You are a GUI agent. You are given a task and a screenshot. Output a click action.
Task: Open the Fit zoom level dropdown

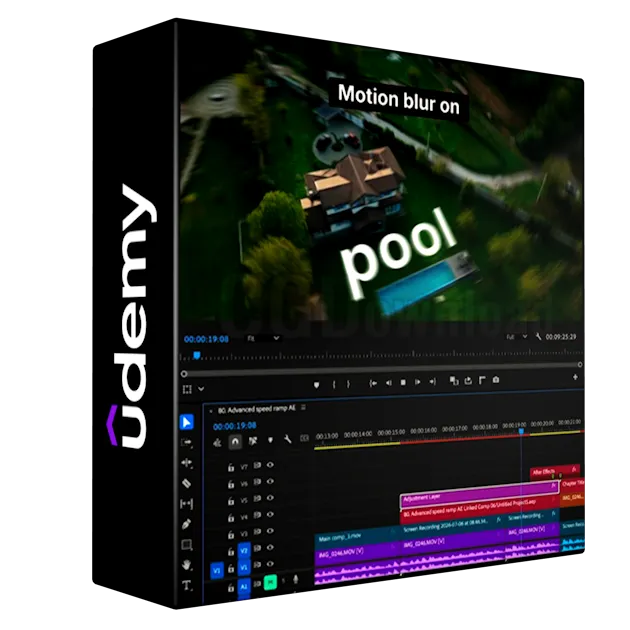(263, 338)
